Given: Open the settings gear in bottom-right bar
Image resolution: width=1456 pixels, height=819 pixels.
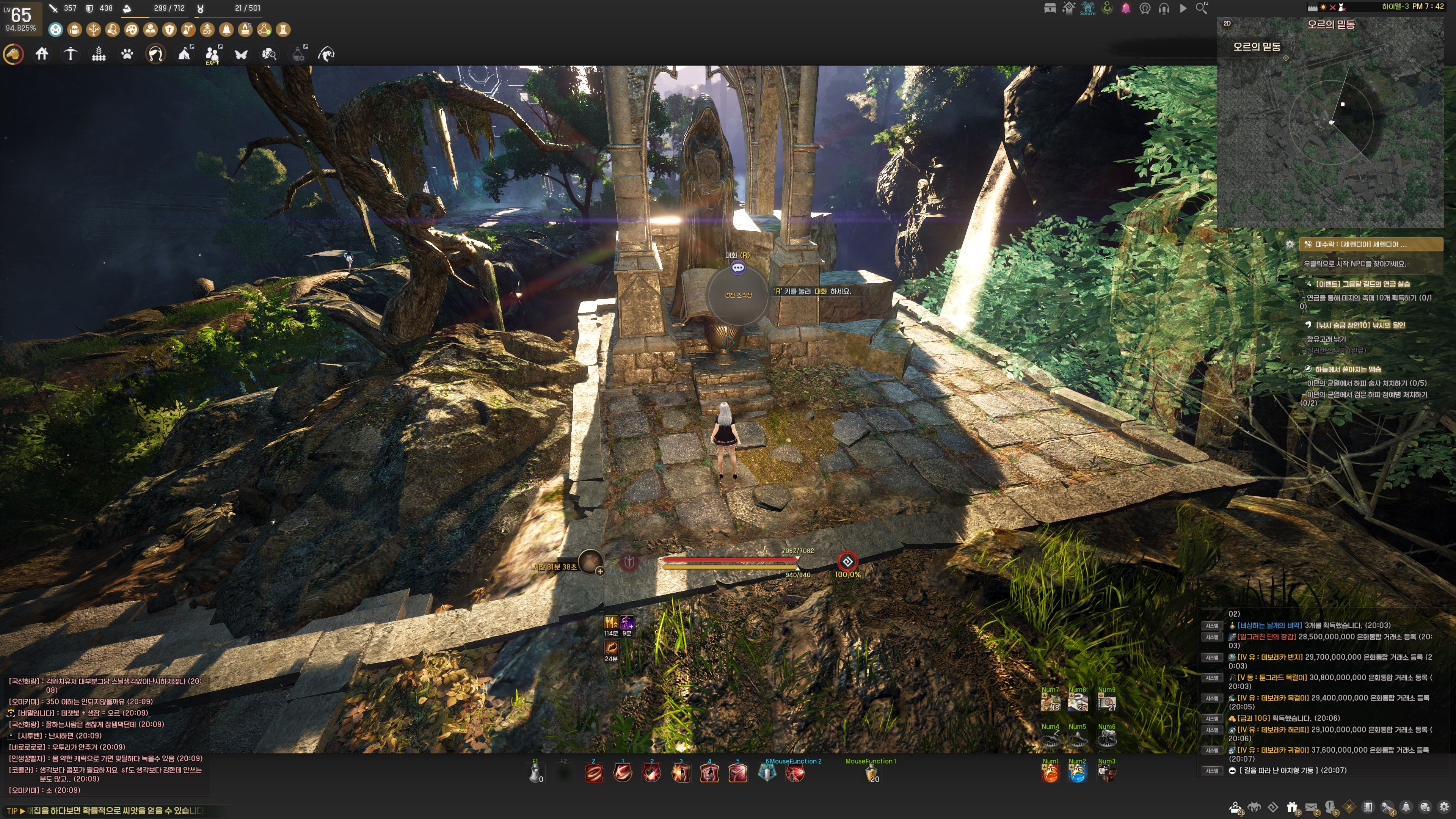Looking at the screenshot, I should 1444,807.
